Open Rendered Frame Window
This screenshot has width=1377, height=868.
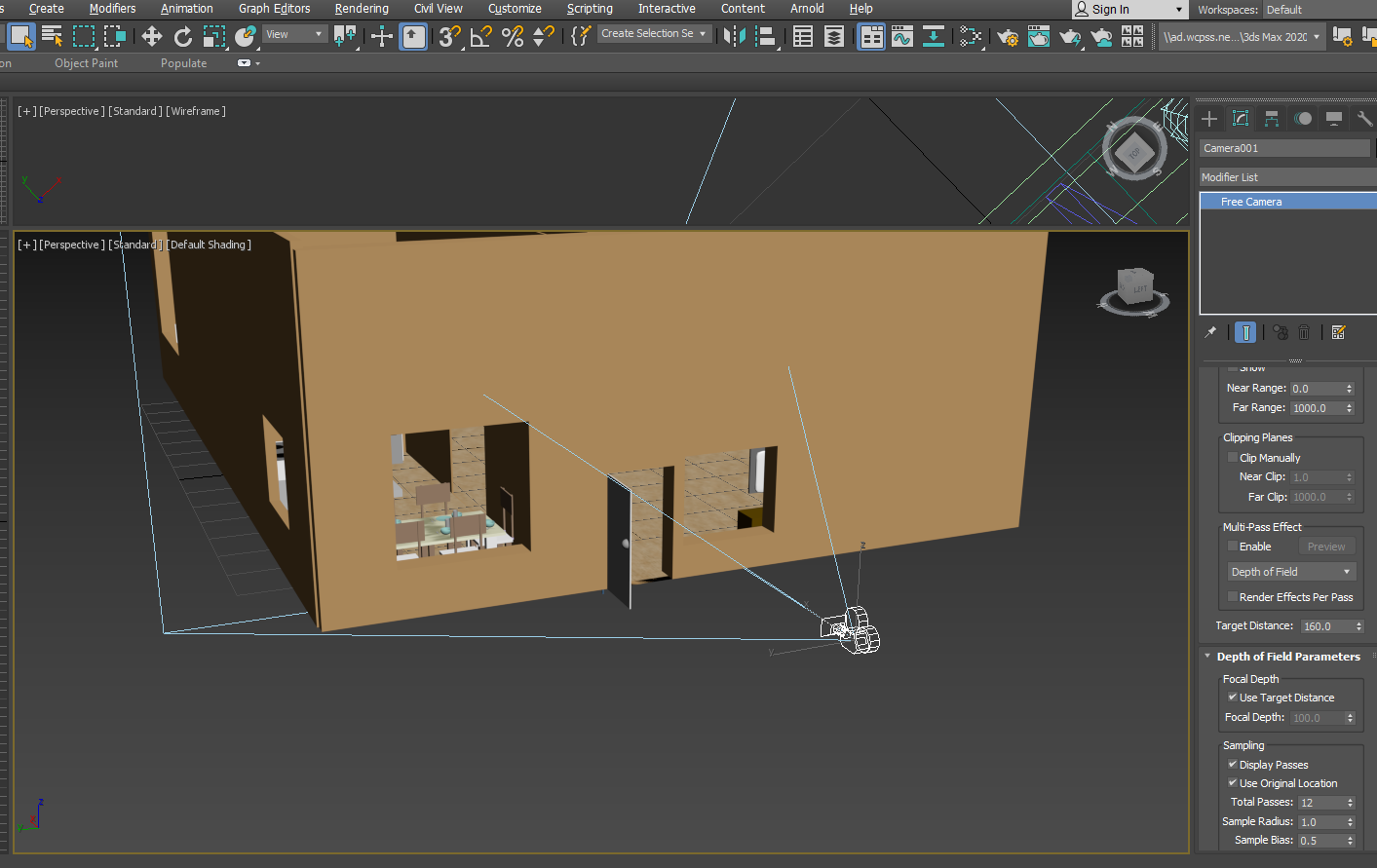(x=1039, y=37)
